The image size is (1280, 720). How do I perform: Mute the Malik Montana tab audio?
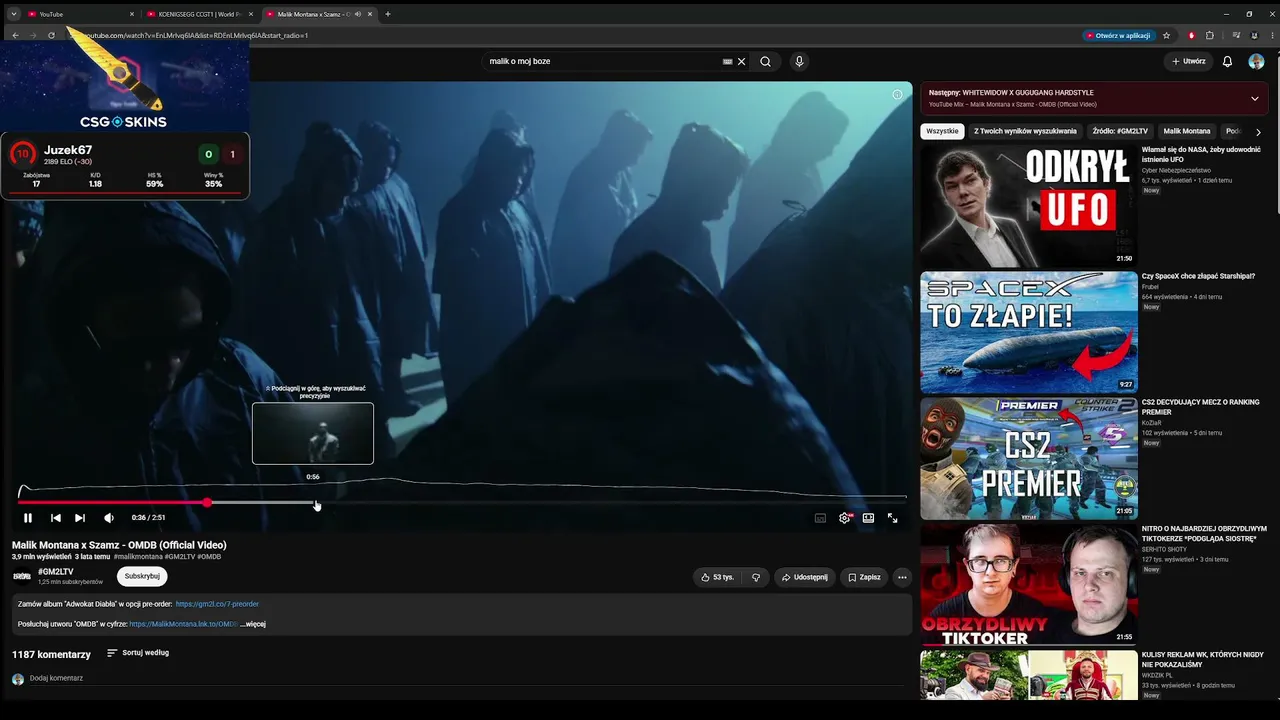point(357,14)
